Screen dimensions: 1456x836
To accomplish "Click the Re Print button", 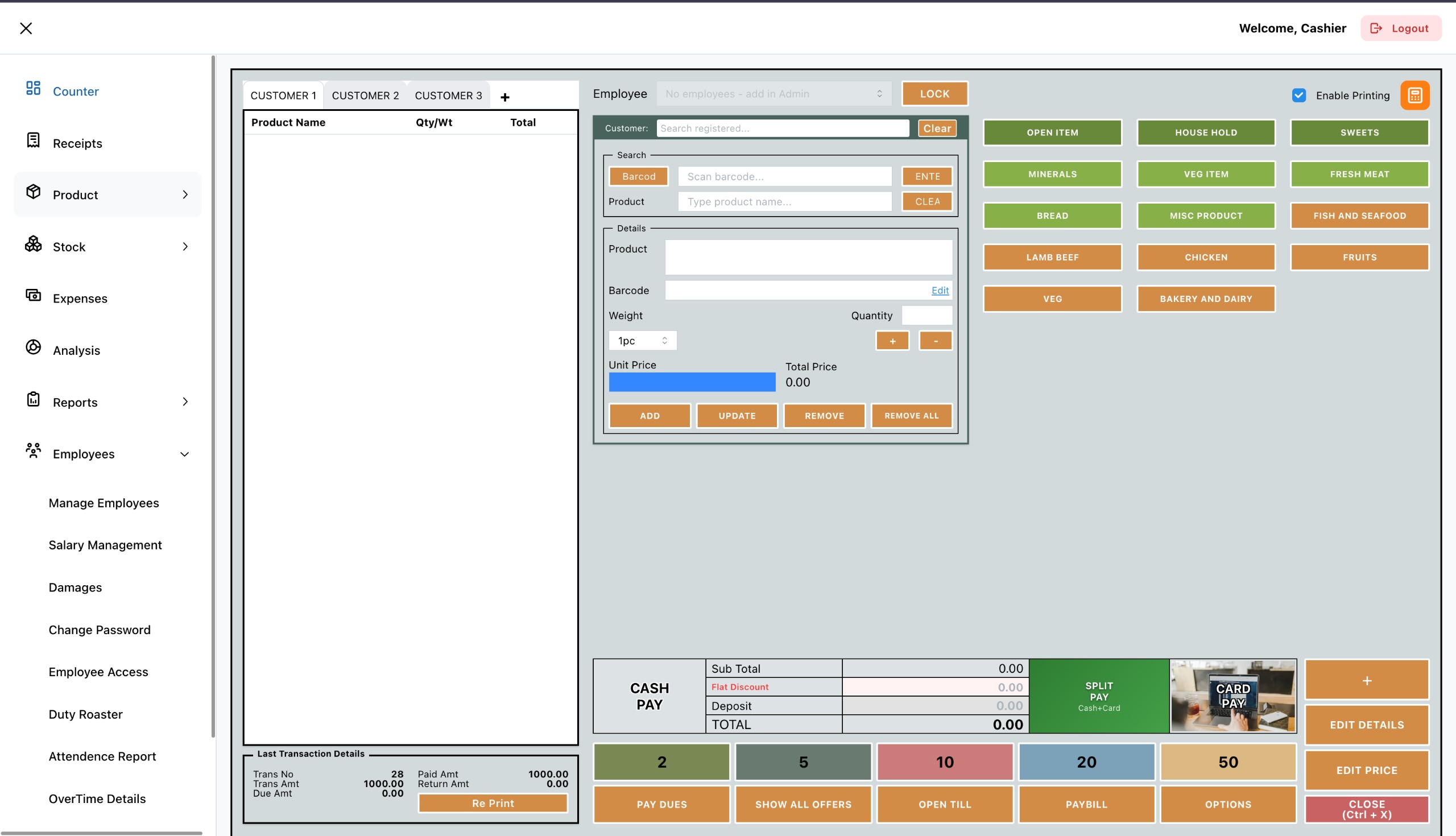I will point(493,802).
